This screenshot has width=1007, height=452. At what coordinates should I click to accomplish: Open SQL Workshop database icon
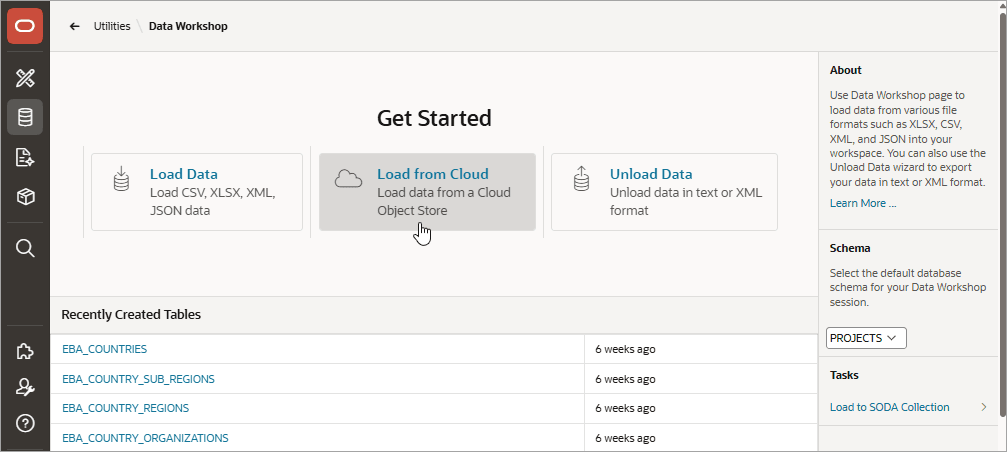point(25,117)
